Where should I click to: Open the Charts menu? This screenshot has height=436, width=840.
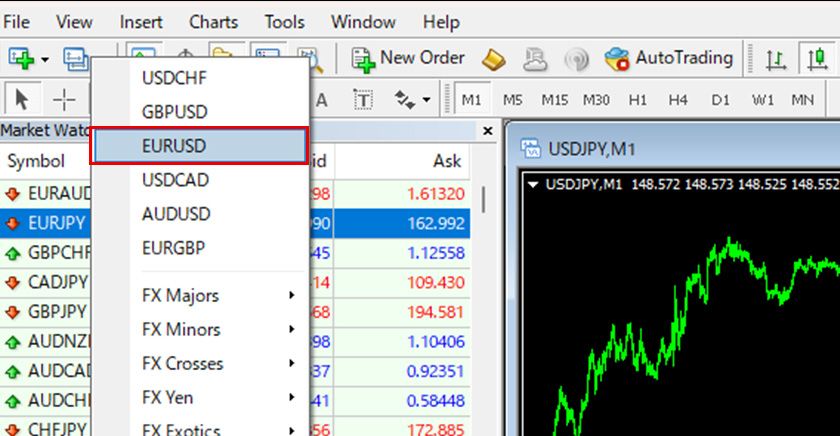[214, 21]
